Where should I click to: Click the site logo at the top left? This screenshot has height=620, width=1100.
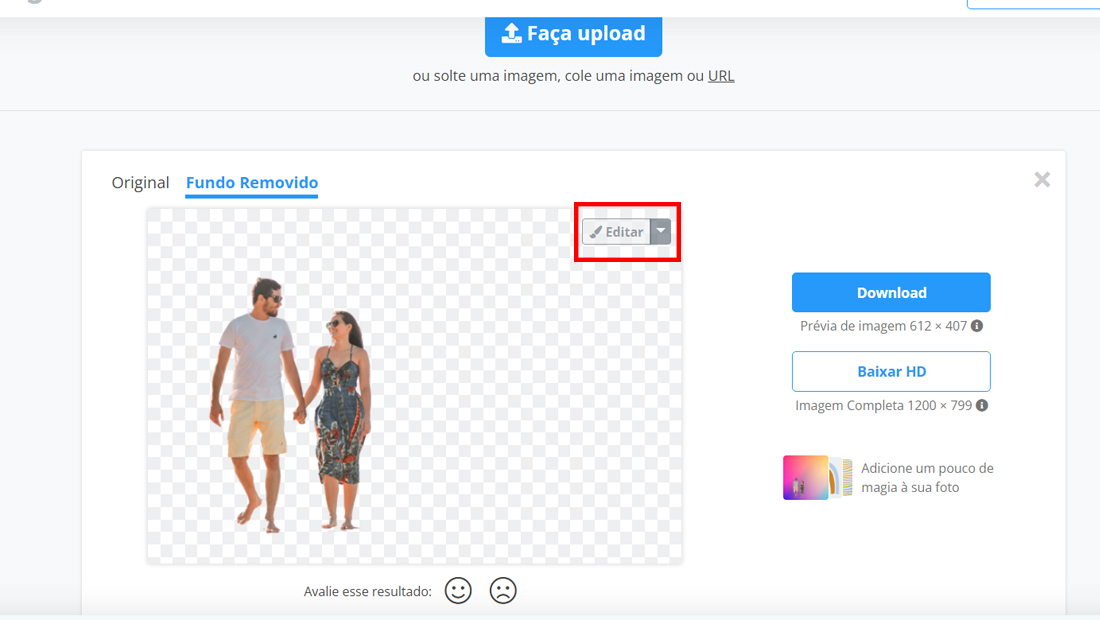tap(34, 2)
